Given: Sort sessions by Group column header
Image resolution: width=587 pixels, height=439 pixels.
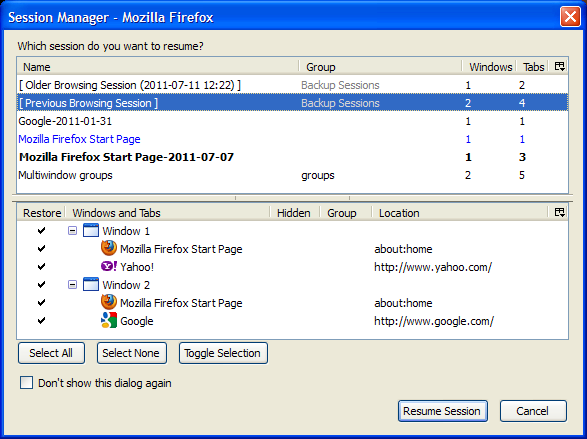Looking at the screenshot, I should [380, 67].
